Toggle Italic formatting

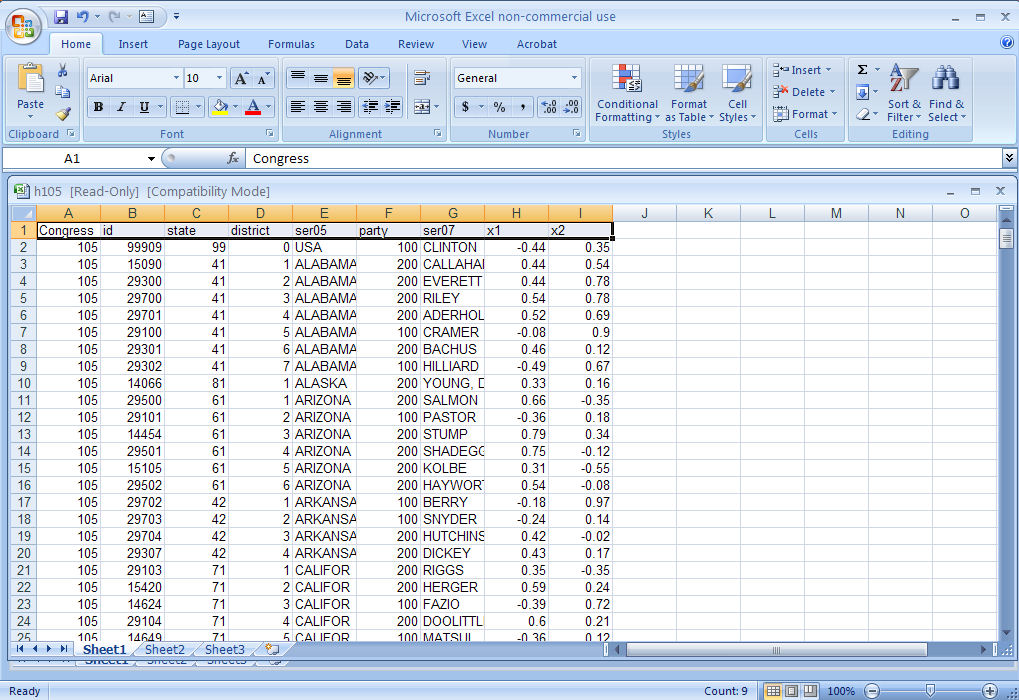tap(121, 107)
